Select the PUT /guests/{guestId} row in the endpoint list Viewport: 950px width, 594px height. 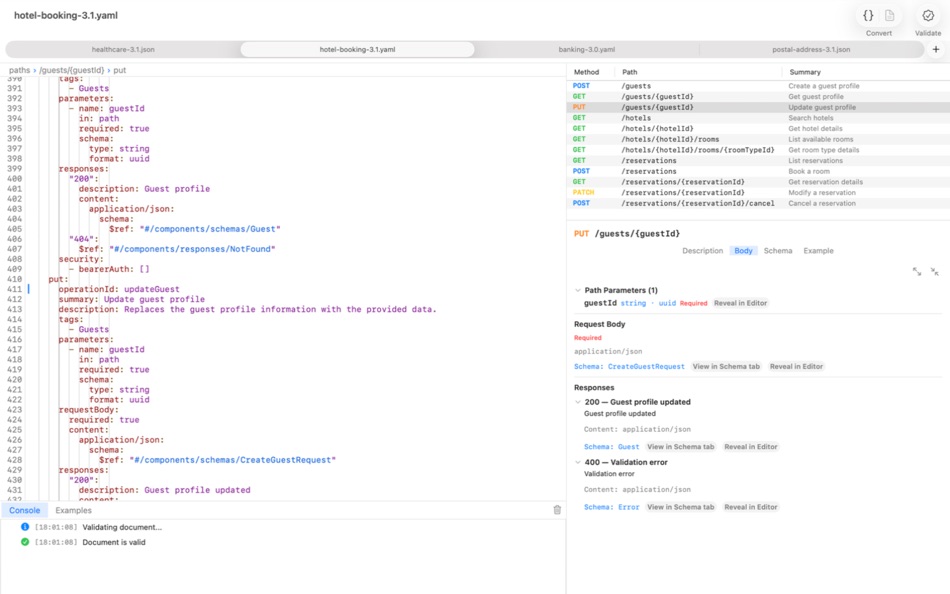click(x=700, y=107)
